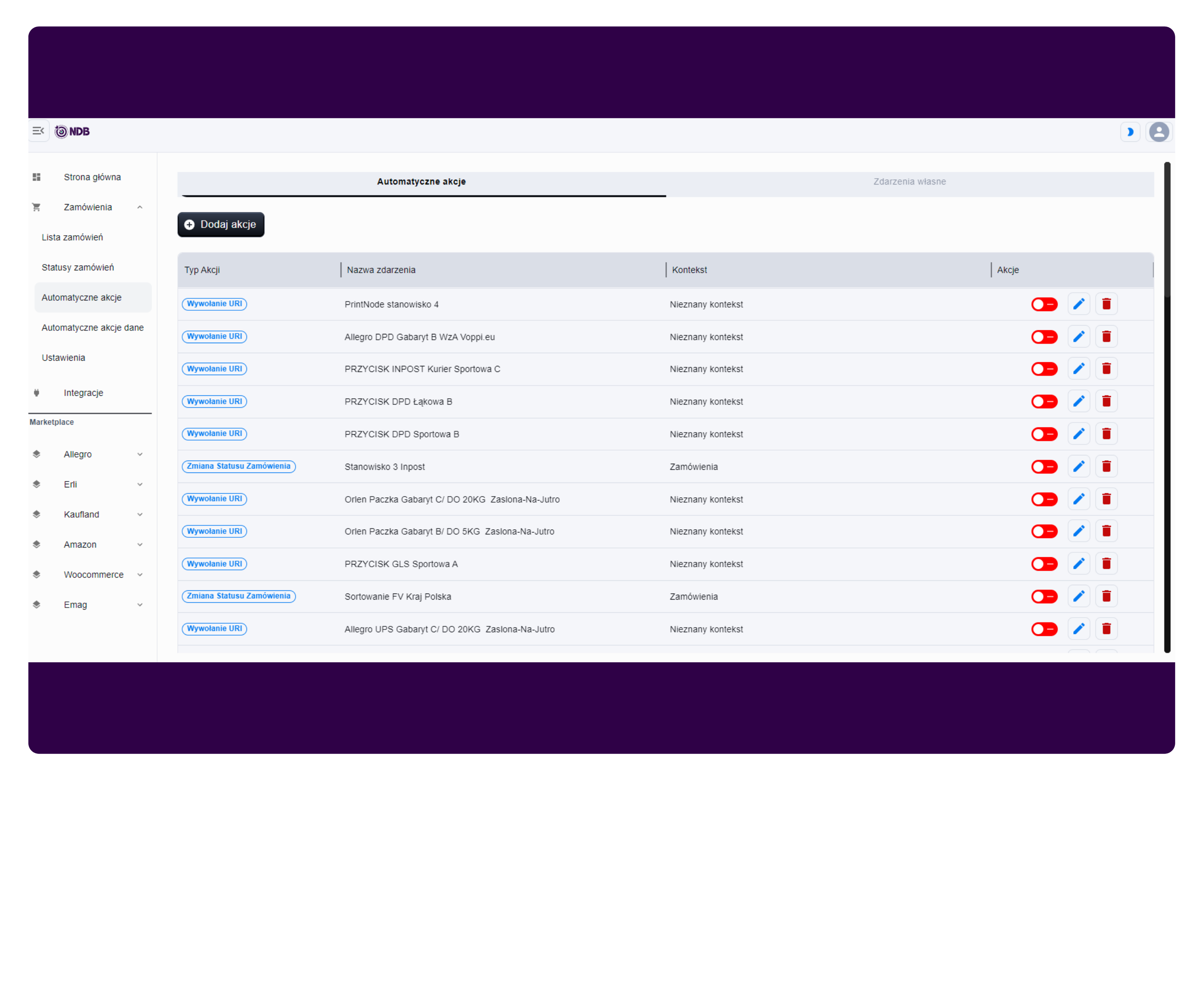The height and width of the screenshot is (985, 1204).
Task: Click the Integracje plug icon
Action: point(36,393)
